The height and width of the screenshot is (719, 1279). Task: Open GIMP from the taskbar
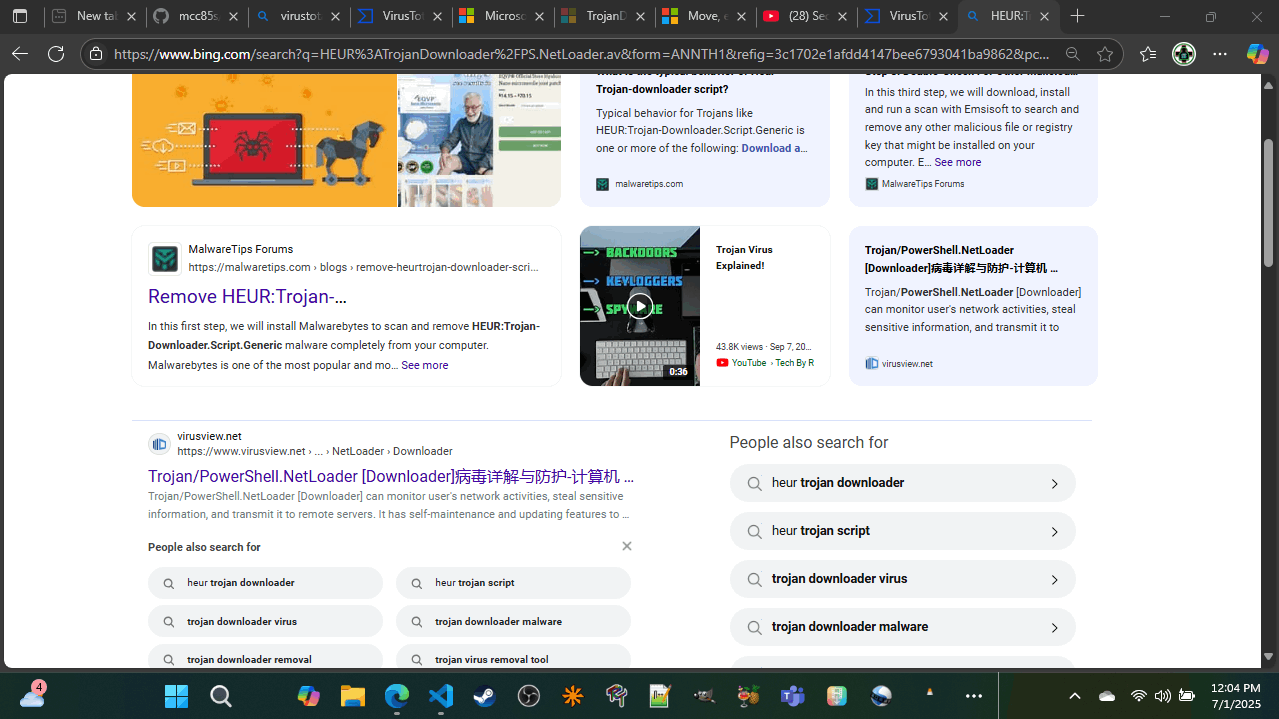(x=703, y=695)
